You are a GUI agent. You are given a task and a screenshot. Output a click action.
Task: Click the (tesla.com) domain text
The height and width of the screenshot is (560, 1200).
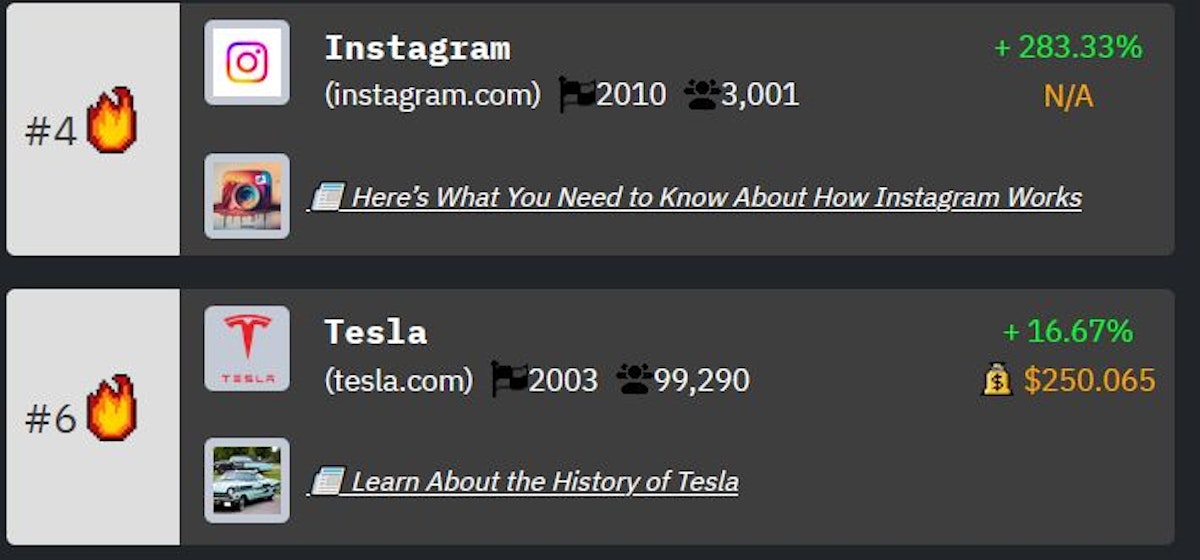tap(398, 380)
